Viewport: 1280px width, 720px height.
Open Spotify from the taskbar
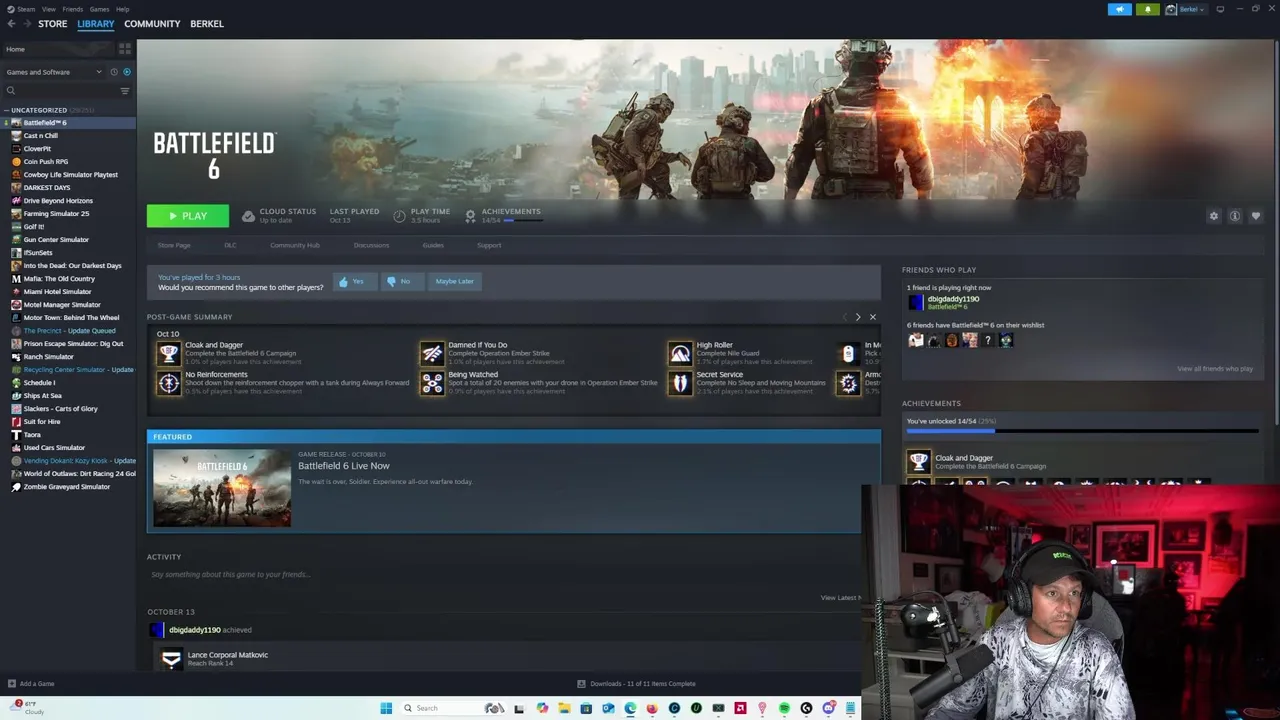[x=784, y=708]
